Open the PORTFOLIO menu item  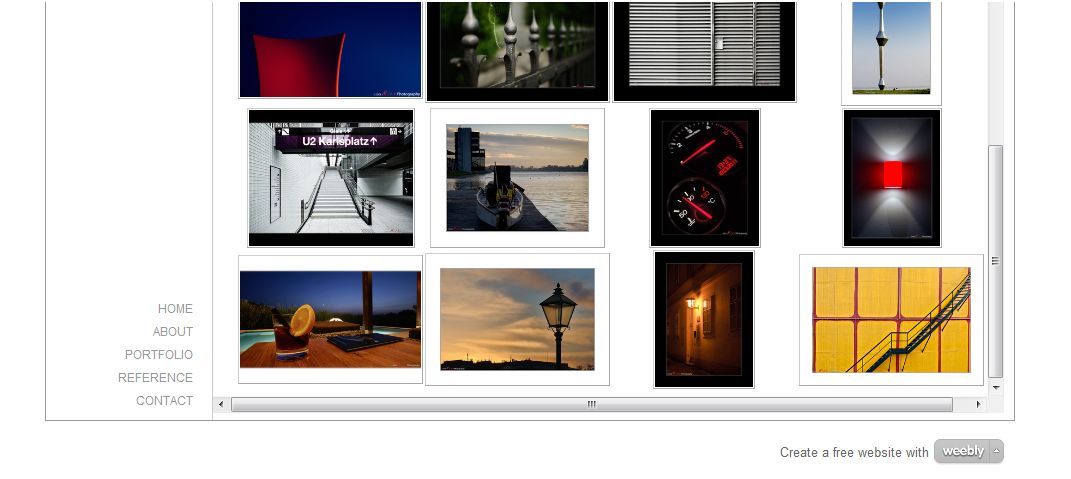(x=159, y=355)
